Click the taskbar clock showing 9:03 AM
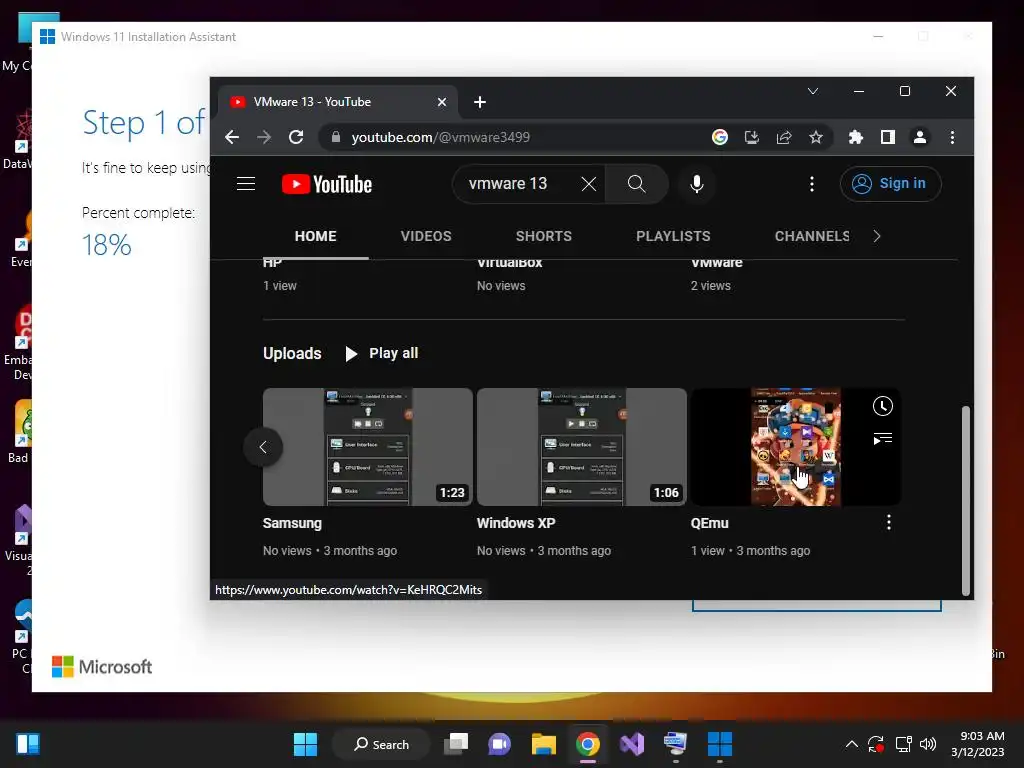Viewport: 1024px width, 768px height. pos(977,744)
